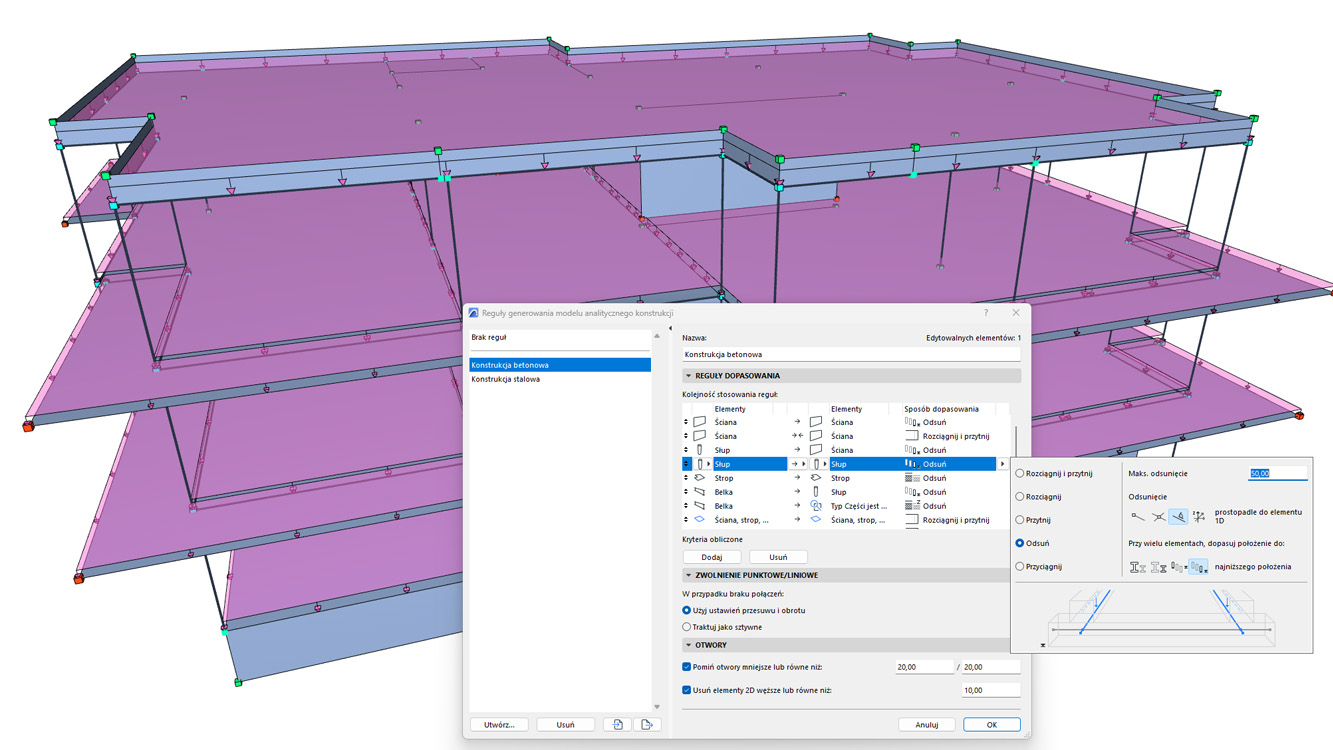The height and width of the screenshot is (750, 1333).
Task: Uncheck Usuń elementy 2D węższe lub równe niż
Action: [684, 690]
